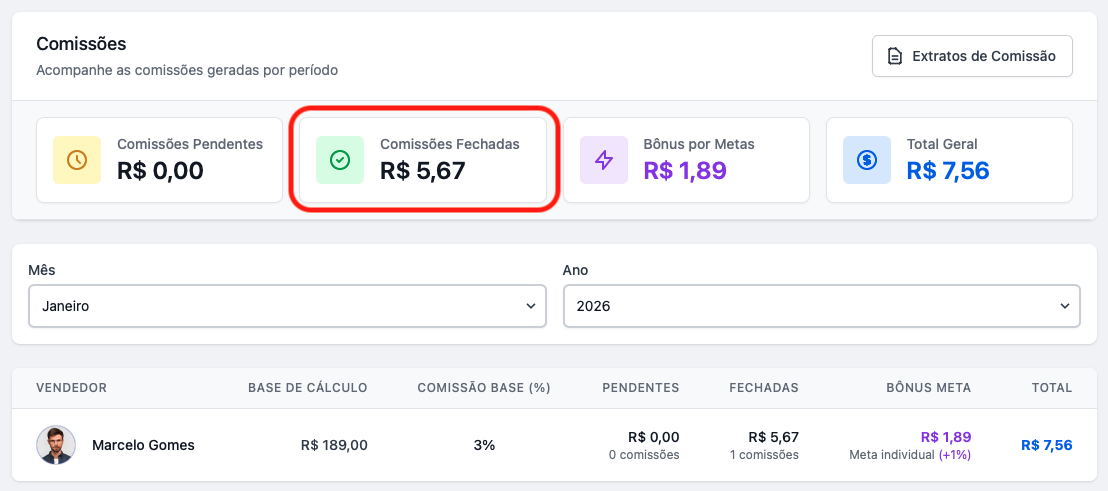Click the R$ 7,56 total in the table row
The width and height of the screenshot is (1108, 491).
pos(1046,445)
